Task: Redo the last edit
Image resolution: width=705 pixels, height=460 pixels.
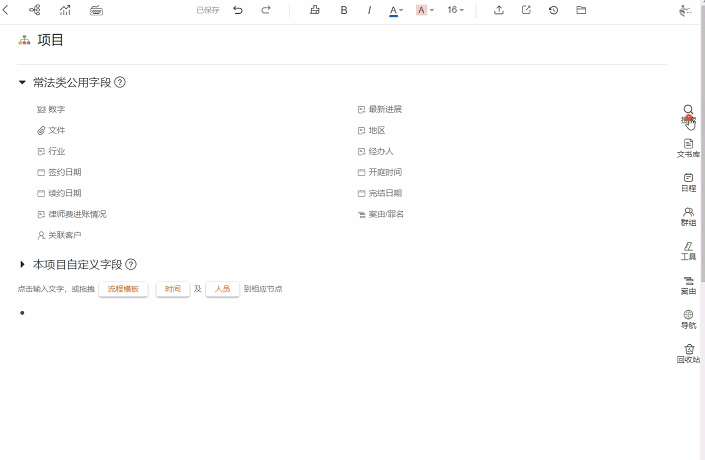Action: coord(266,10)
